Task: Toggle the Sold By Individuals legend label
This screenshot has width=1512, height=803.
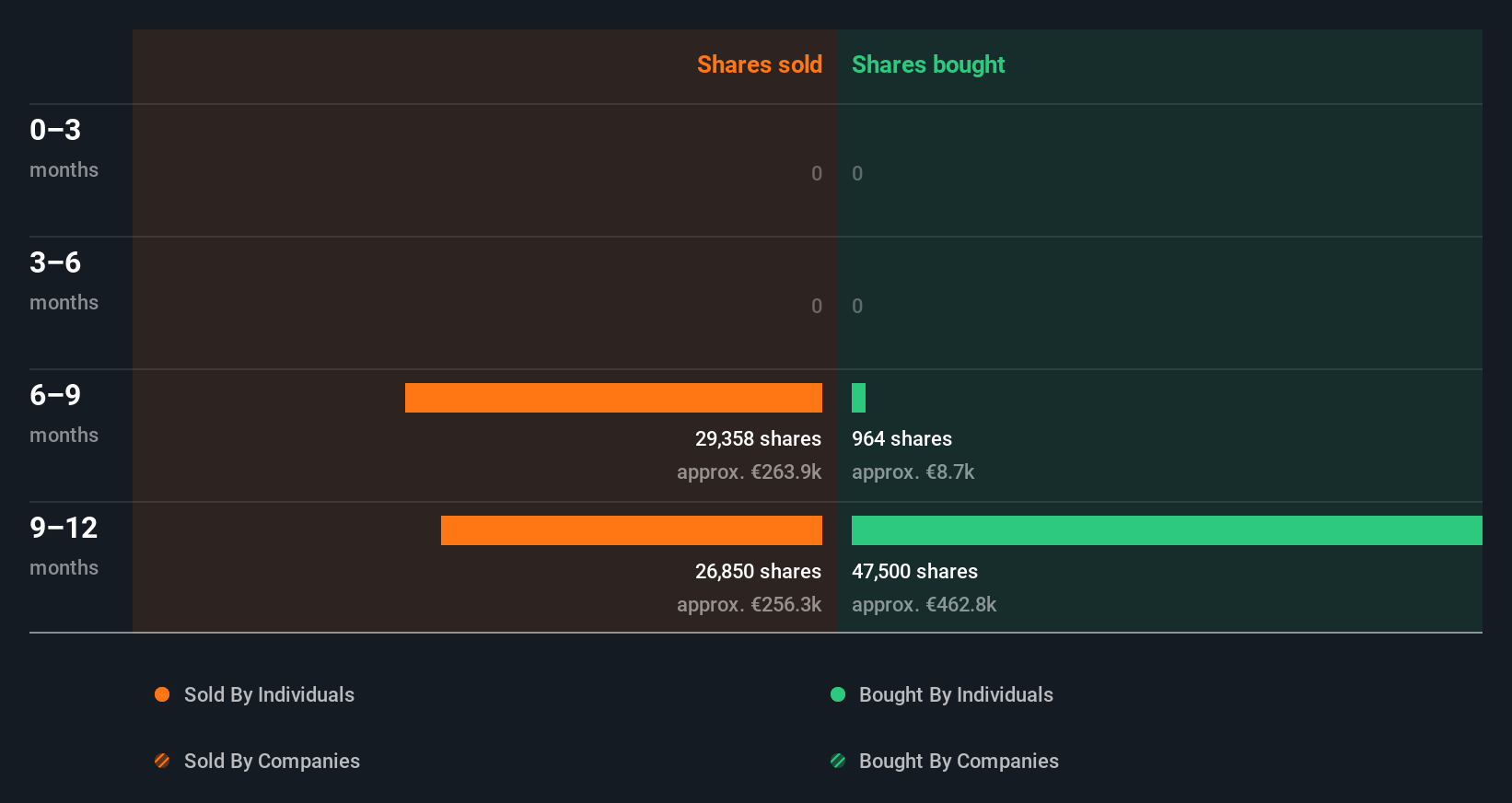Action: [269, 694]
